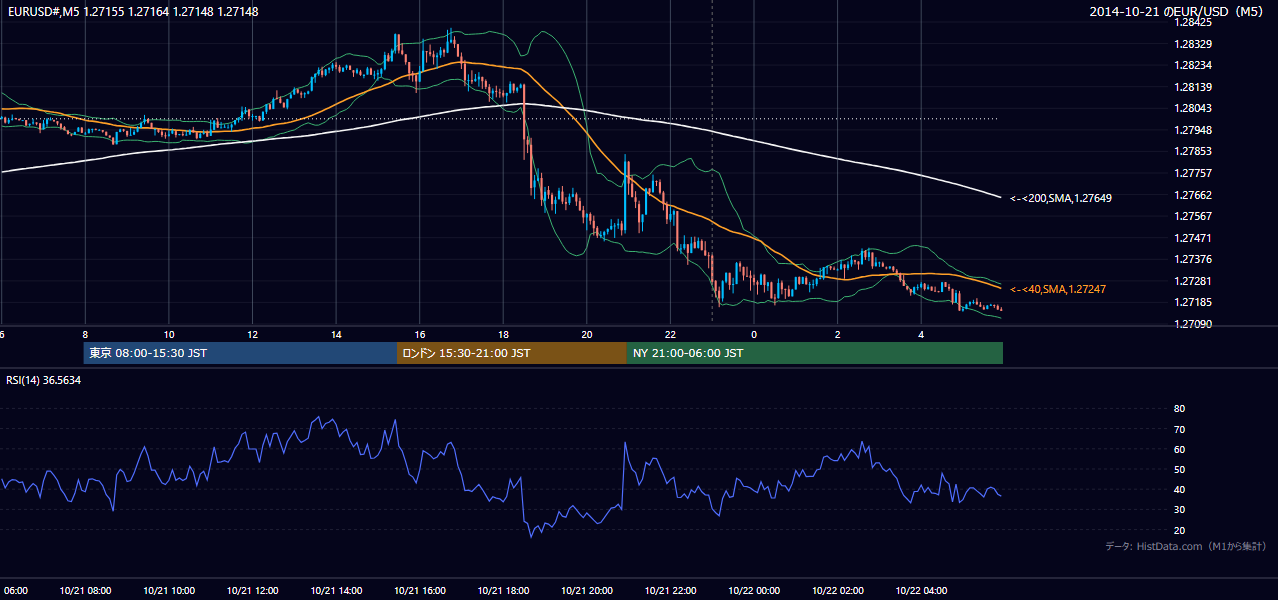This screenshot has height=600, width=1278.
Task: Click the 10/21 22:00 date label
Action: coord(670,591)
